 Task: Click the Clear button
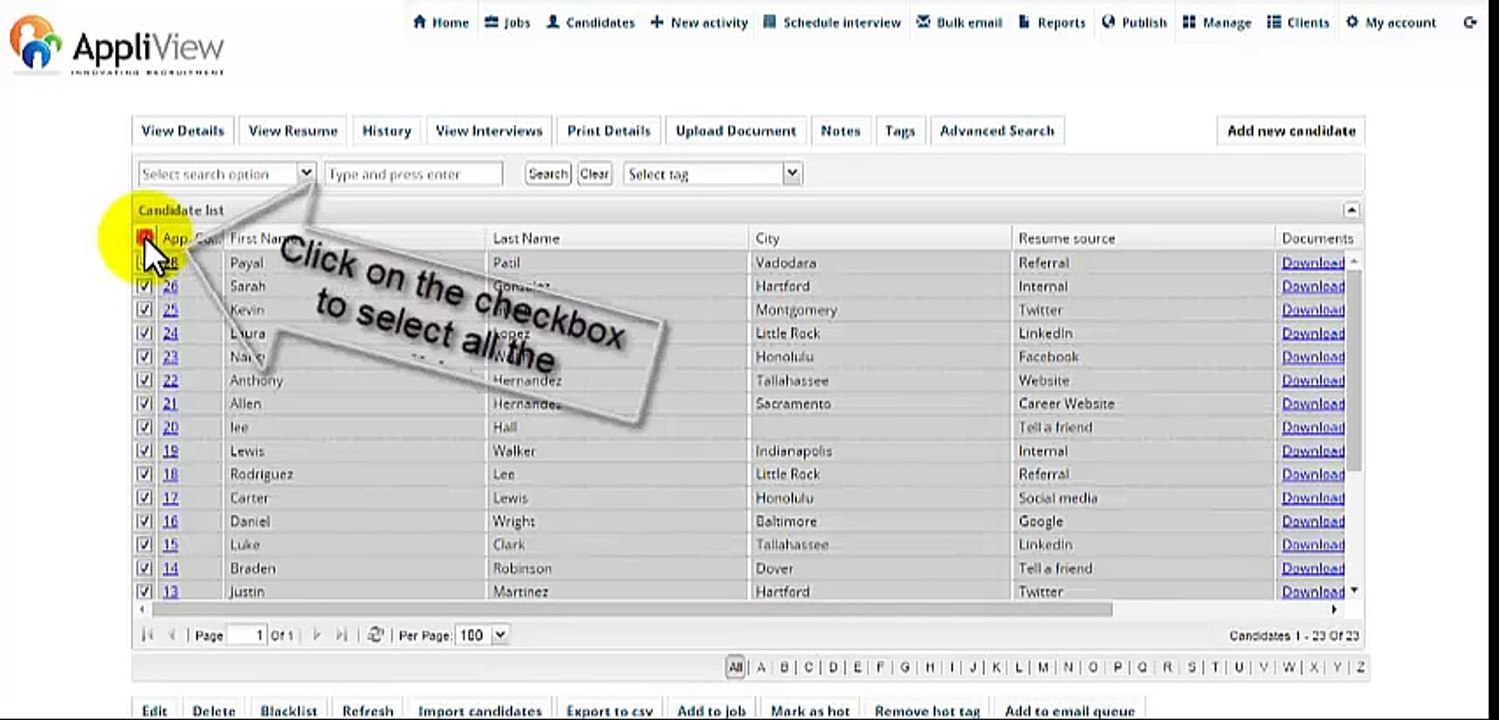(x=594, y=174)
